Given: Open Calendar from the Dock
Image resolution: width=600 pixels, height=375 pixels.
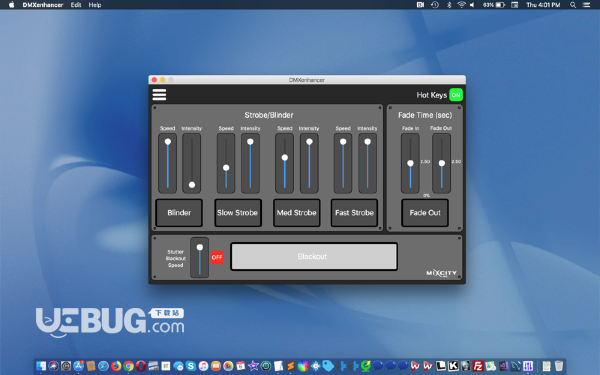Looking at the screenshot, I should (241, 366).
